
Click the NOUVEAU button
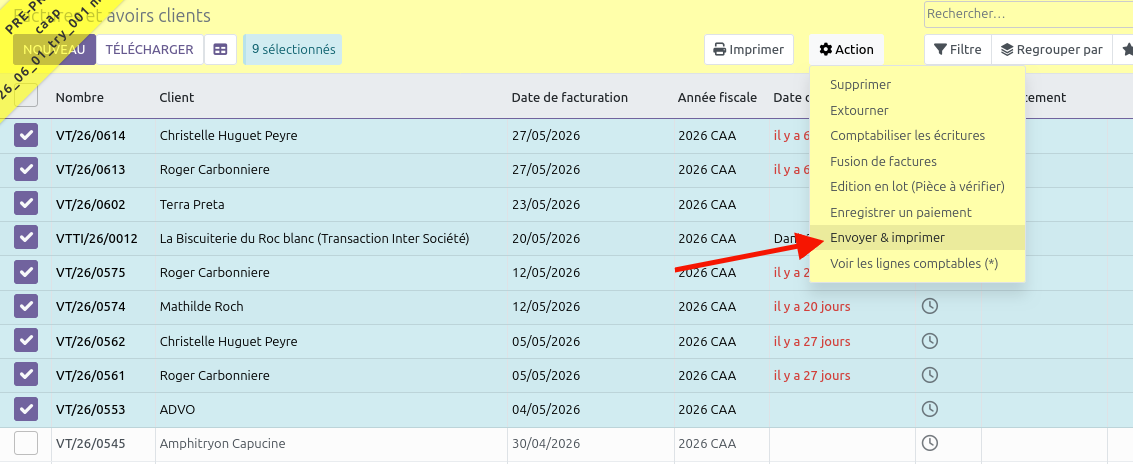(54, 49)
